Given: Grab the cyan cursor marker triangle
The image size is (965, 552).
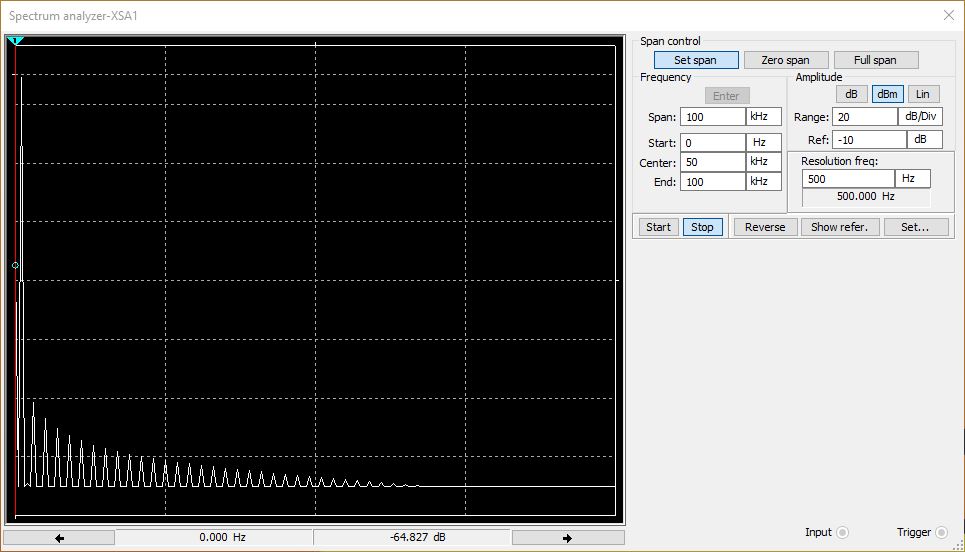Looking at the screenshot, I should [x=15, y=41].
